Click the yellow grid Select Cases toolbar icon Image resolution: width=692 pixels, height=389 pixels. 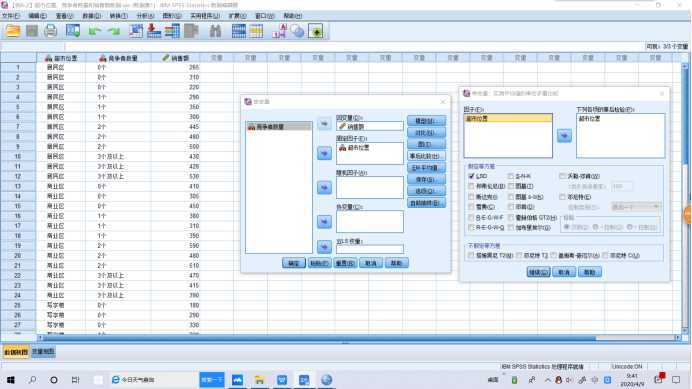click(256, 31)
